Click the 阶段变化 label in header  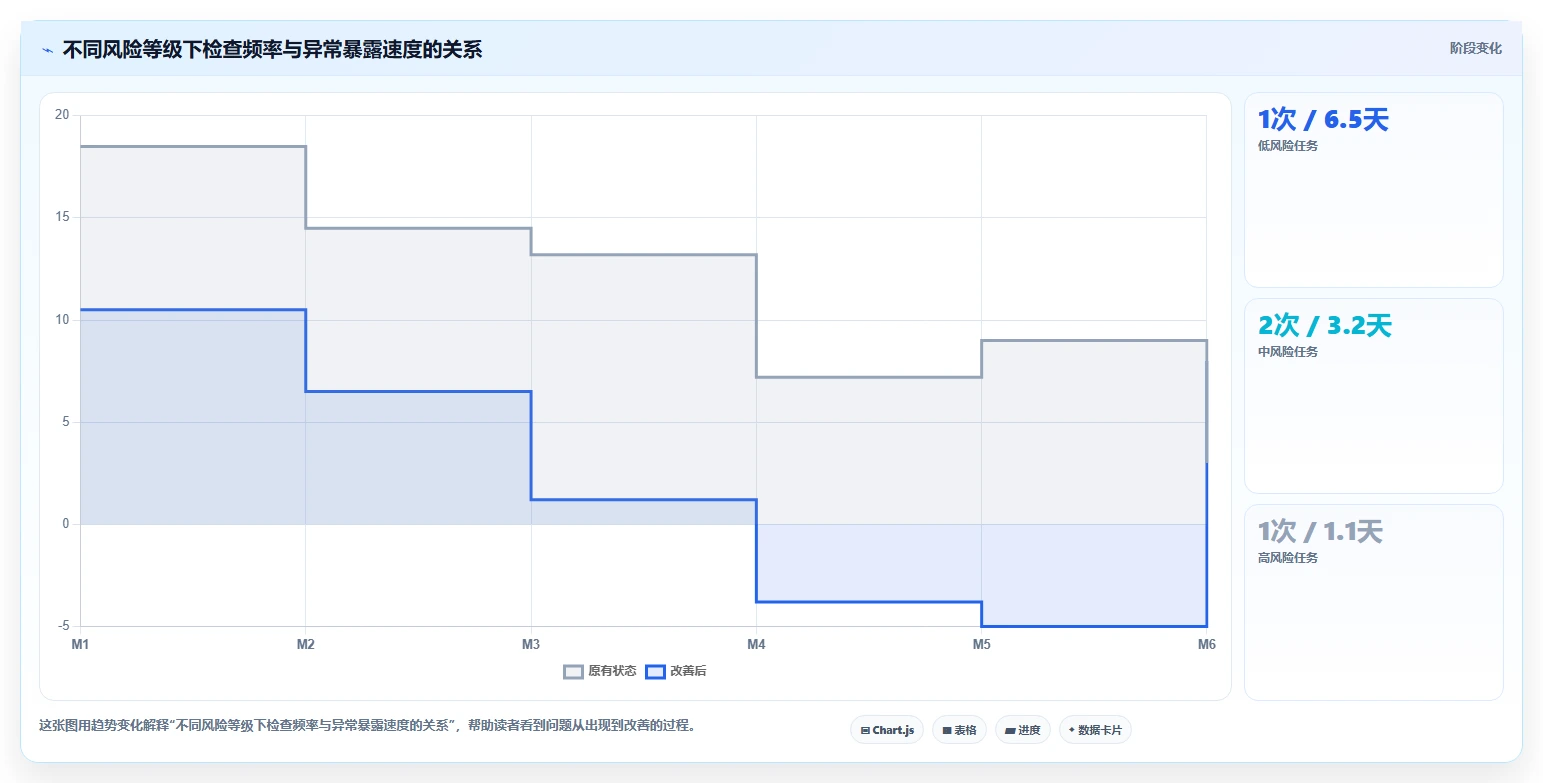click(x=1475, y=48)
